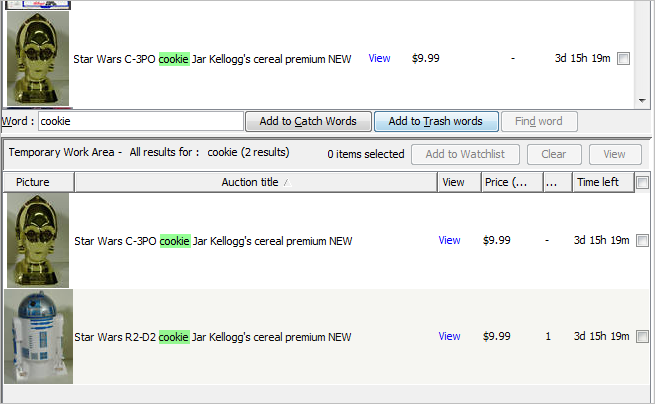Image resolution: width=655 pixels, height=404 pixels.
Task: Click the scroll down arrow of upper list
Action: pos(642,101)
